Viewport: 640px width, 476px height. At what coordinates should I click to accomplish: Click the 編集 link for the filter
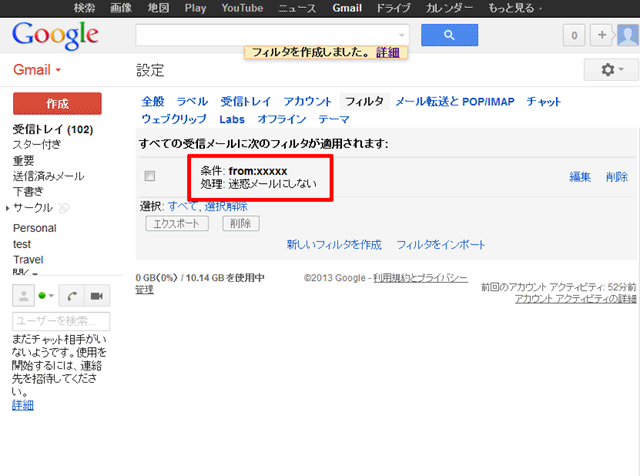580,177
